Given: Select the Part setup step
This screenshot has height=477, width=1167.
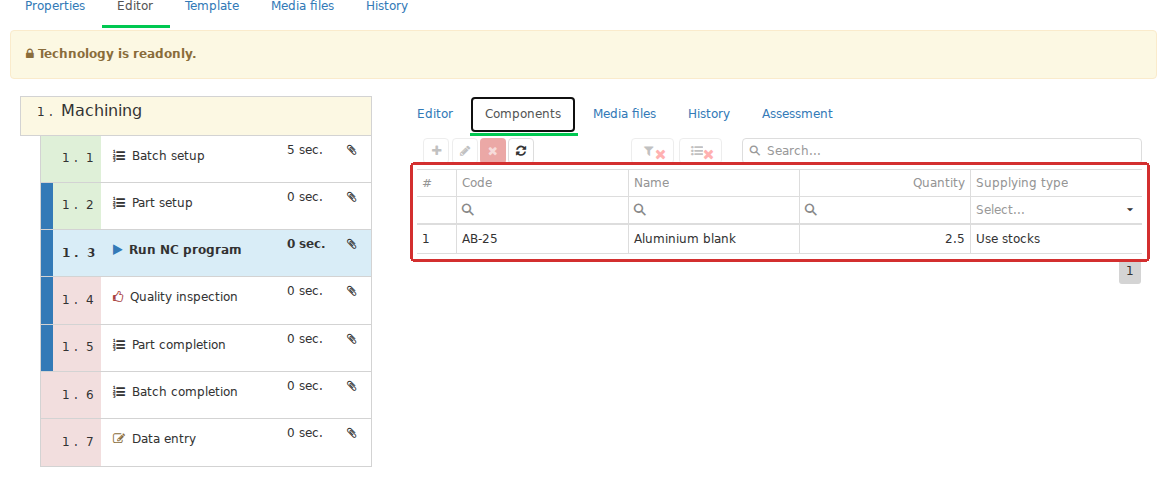Looking at the screenshot, I should (x=206, y=206).
